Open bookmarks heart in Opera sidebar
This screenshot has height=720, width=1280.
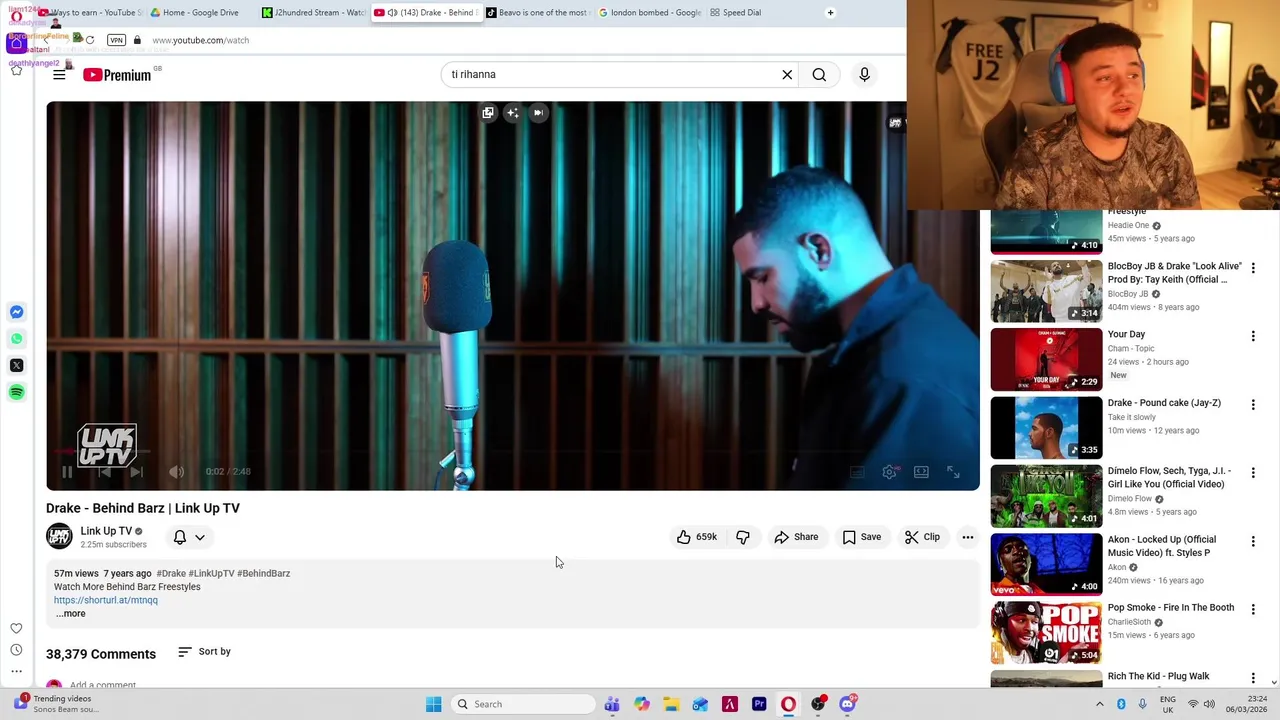click(x=16, y=628)
